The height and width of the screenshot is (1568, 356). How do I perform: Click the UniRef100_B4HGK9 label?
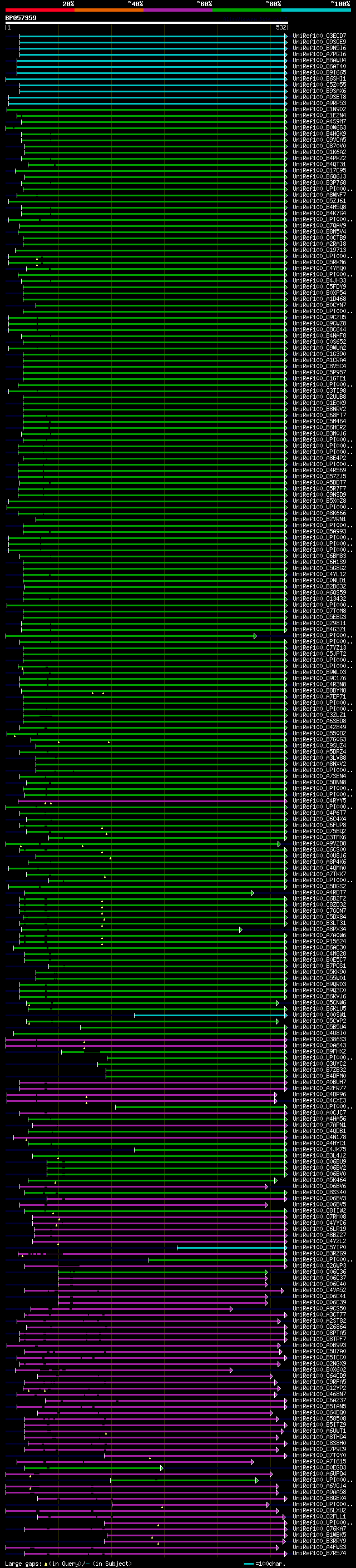[319, 134]
